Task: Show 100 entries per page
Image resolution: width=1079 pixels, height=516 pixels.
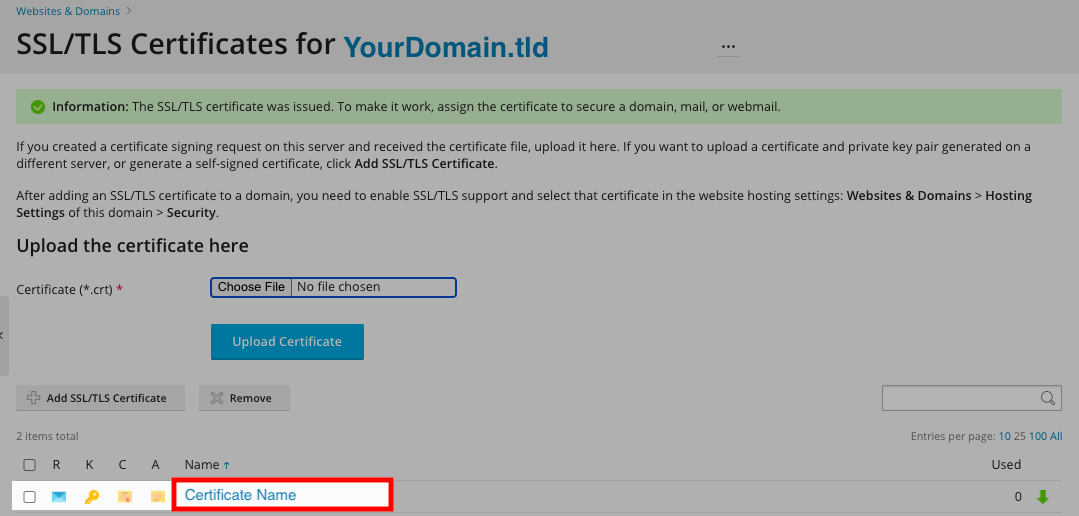Action: (x=1037, y=437)
